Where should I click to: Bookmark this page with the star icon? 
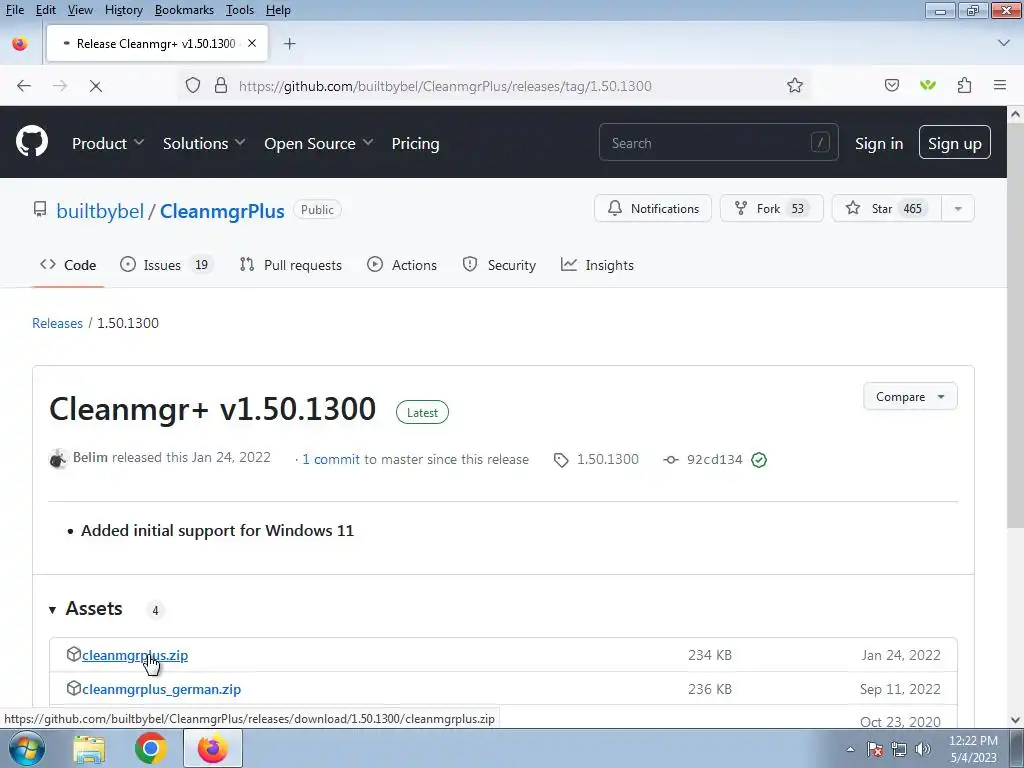[795, 86]
